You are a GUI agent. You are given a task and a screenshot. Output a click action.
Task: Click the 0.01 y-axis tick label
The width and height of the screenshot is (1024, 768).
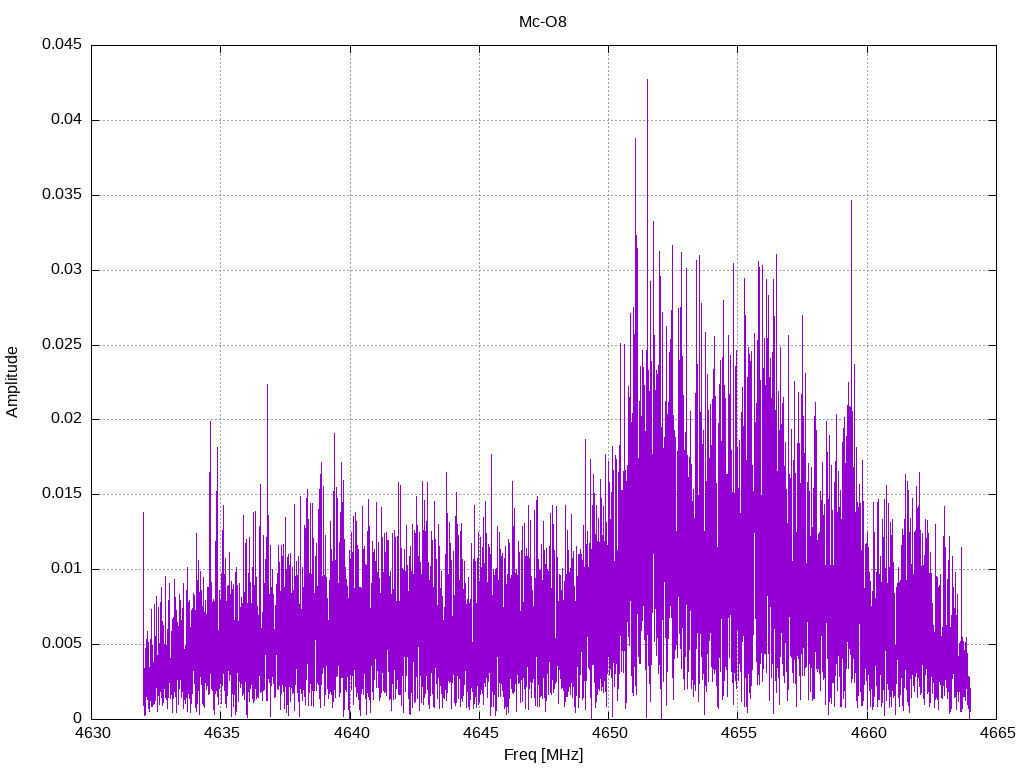point(67,568)
